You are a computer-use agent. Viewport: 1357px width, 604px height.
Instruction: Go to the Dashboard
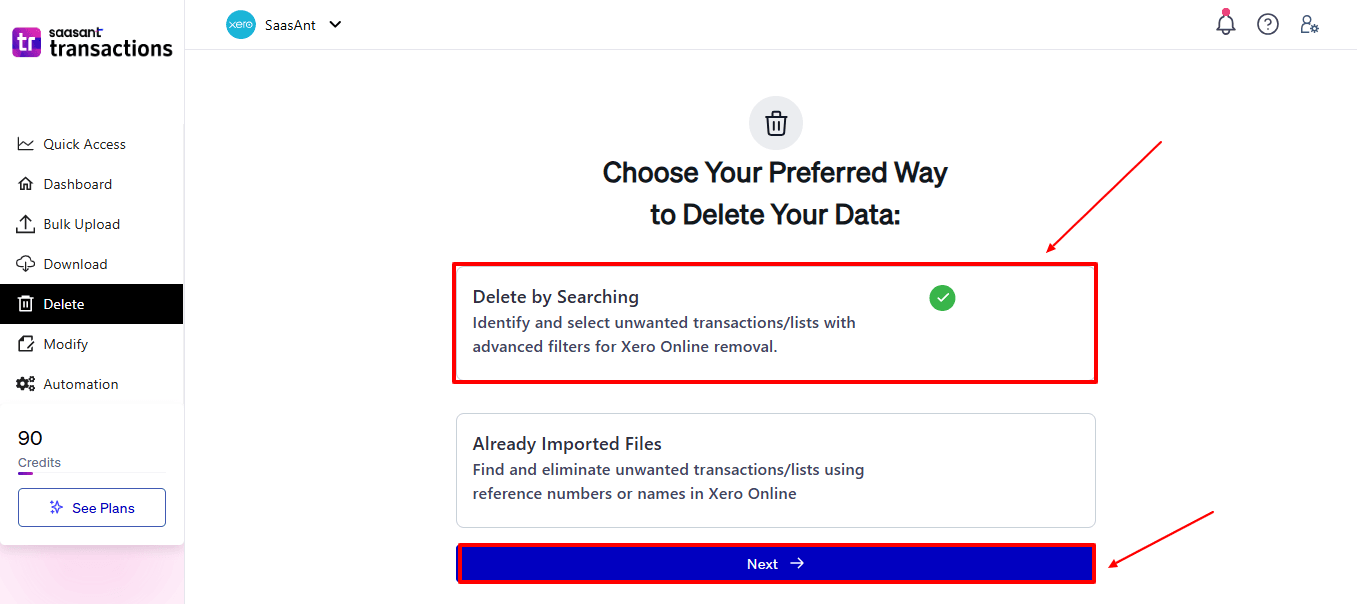pyautogui.click(x=77, y=183)
